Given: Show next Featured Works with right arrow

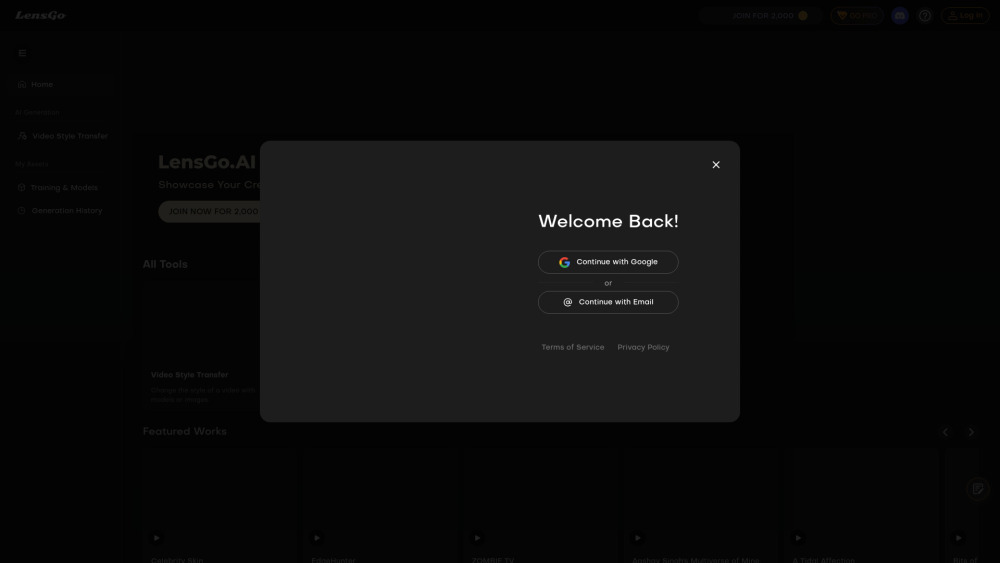Looking at the screenshot, I should tap(970, 432).
